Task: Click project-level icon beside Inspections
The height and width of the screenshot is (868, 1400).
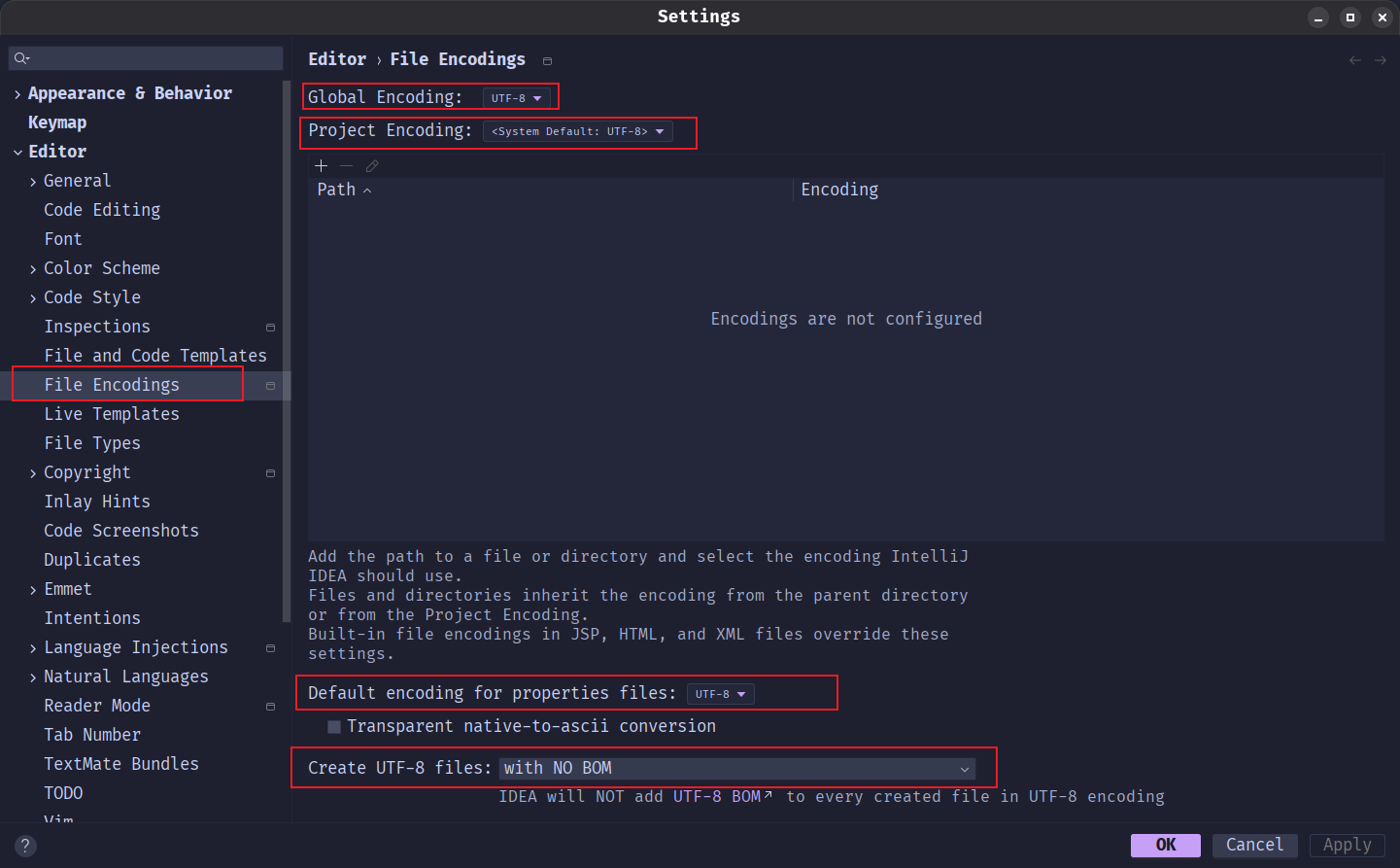Action: coord(270,328)
